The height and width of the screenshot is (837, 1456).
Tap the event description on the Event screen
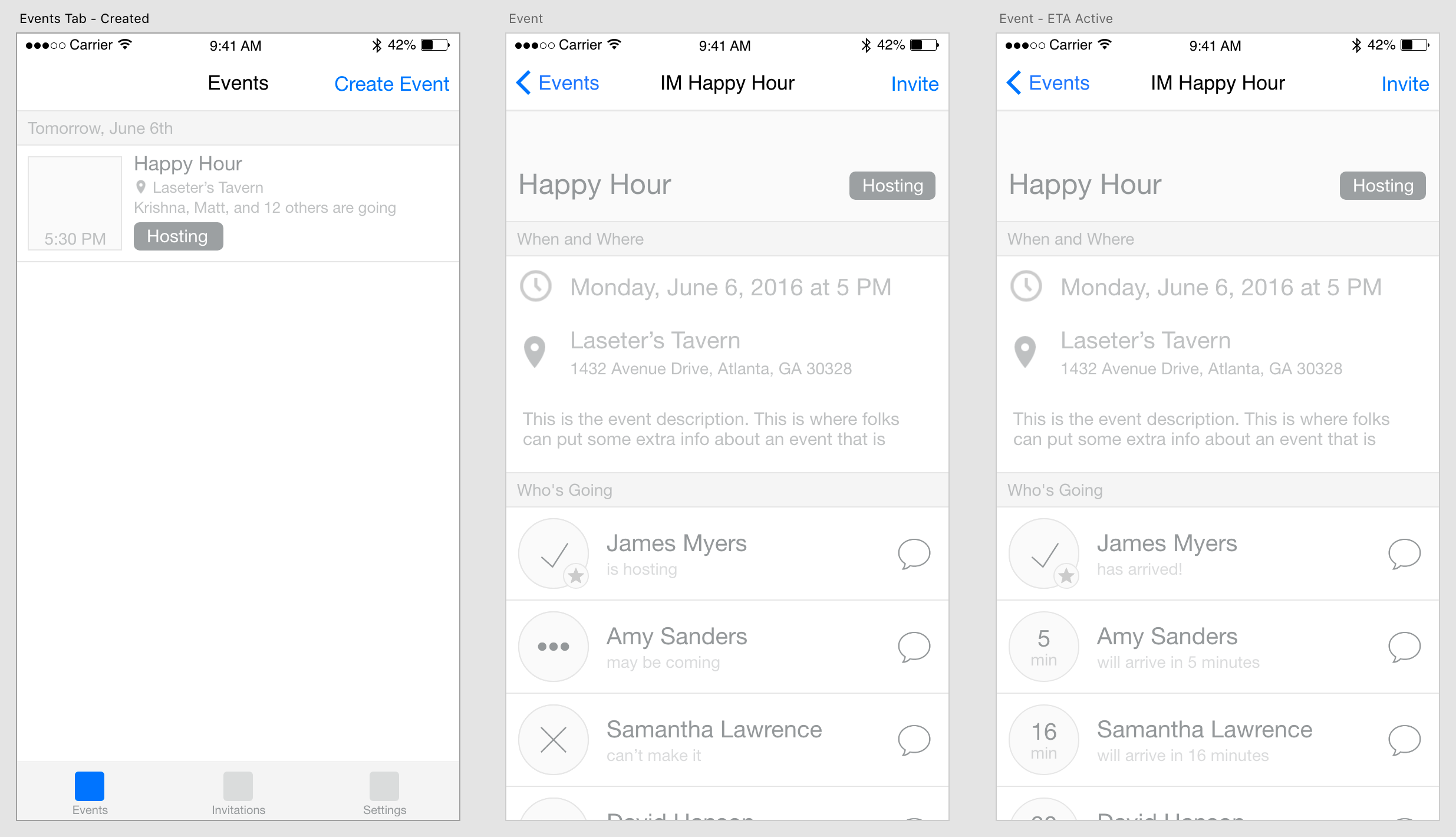click(x=711, y=429)
